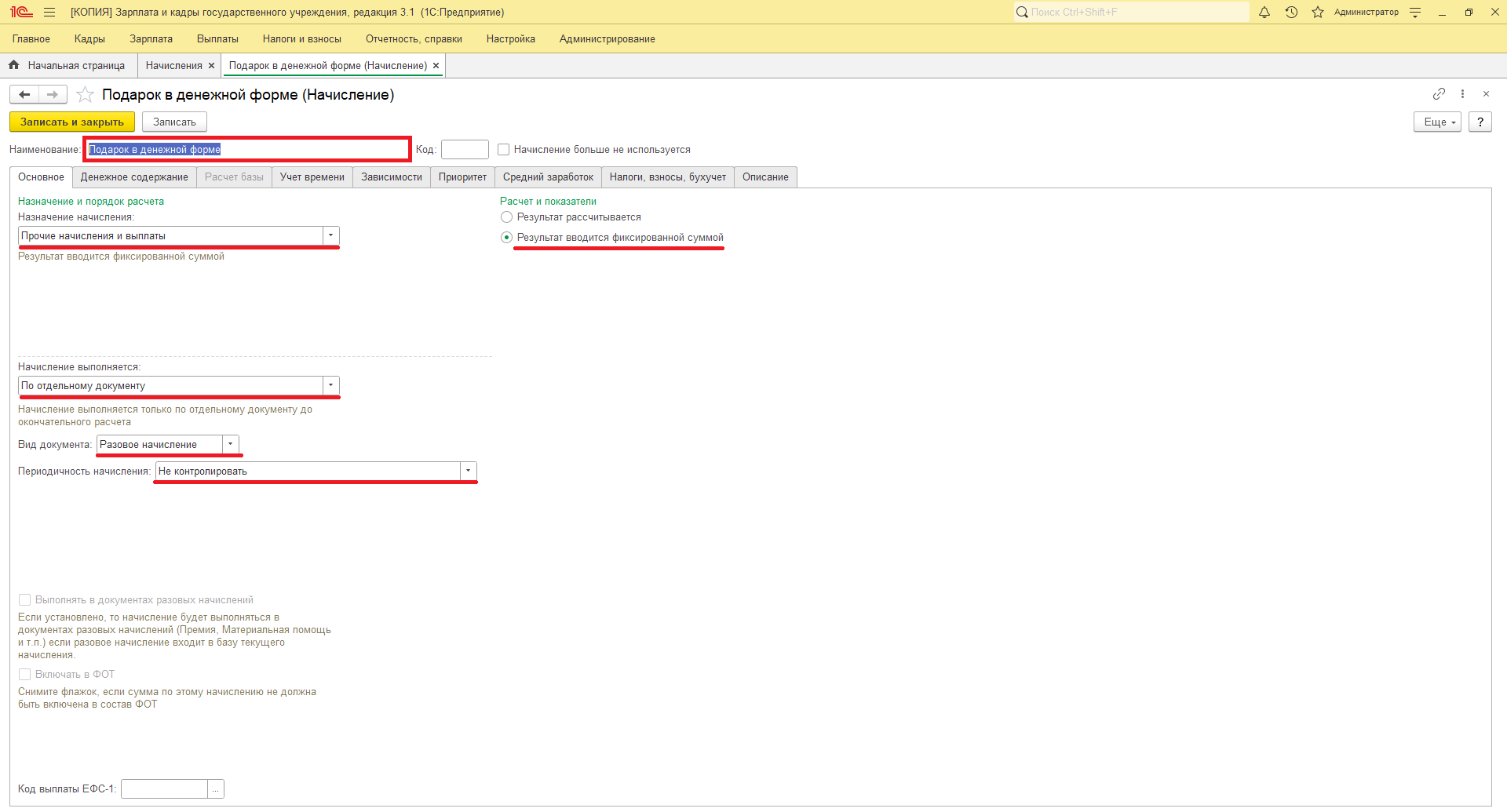Open the Налоги и взносы menu
This screenshot has height=812, width=1507.
click(x=302, y=39)
